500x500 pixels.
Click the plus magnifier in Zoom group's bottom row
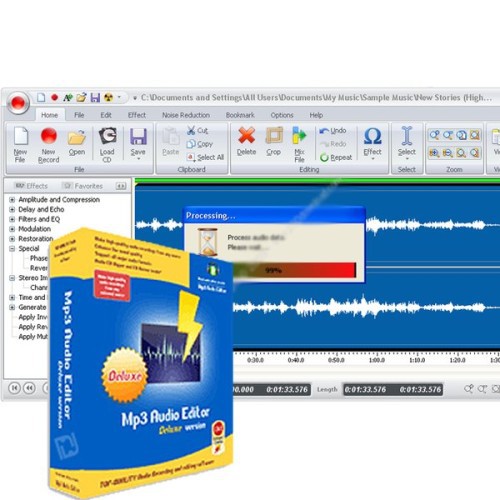(x=434, y=153)
